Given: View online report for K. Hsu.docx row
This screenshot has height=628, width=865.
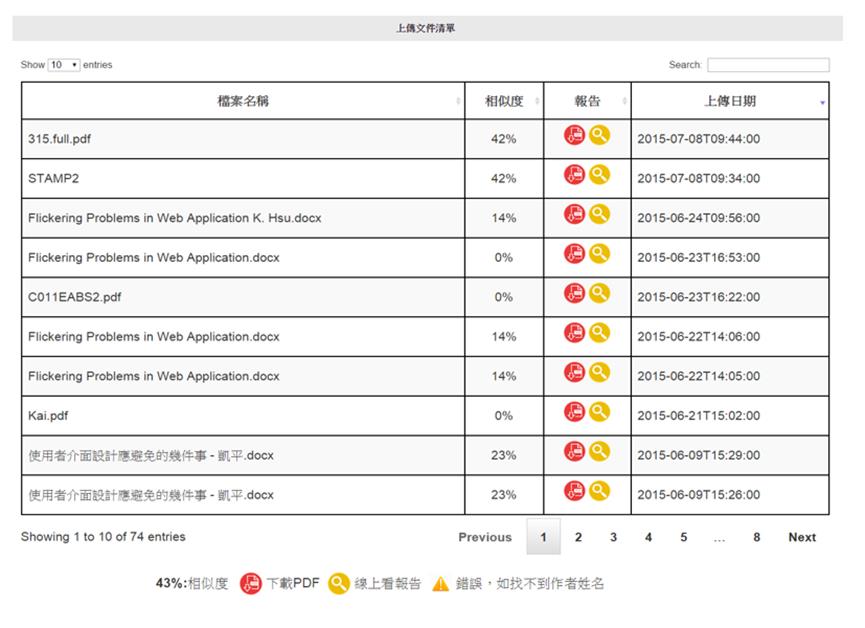Looking at the screenshot, I should click(599, 214).
